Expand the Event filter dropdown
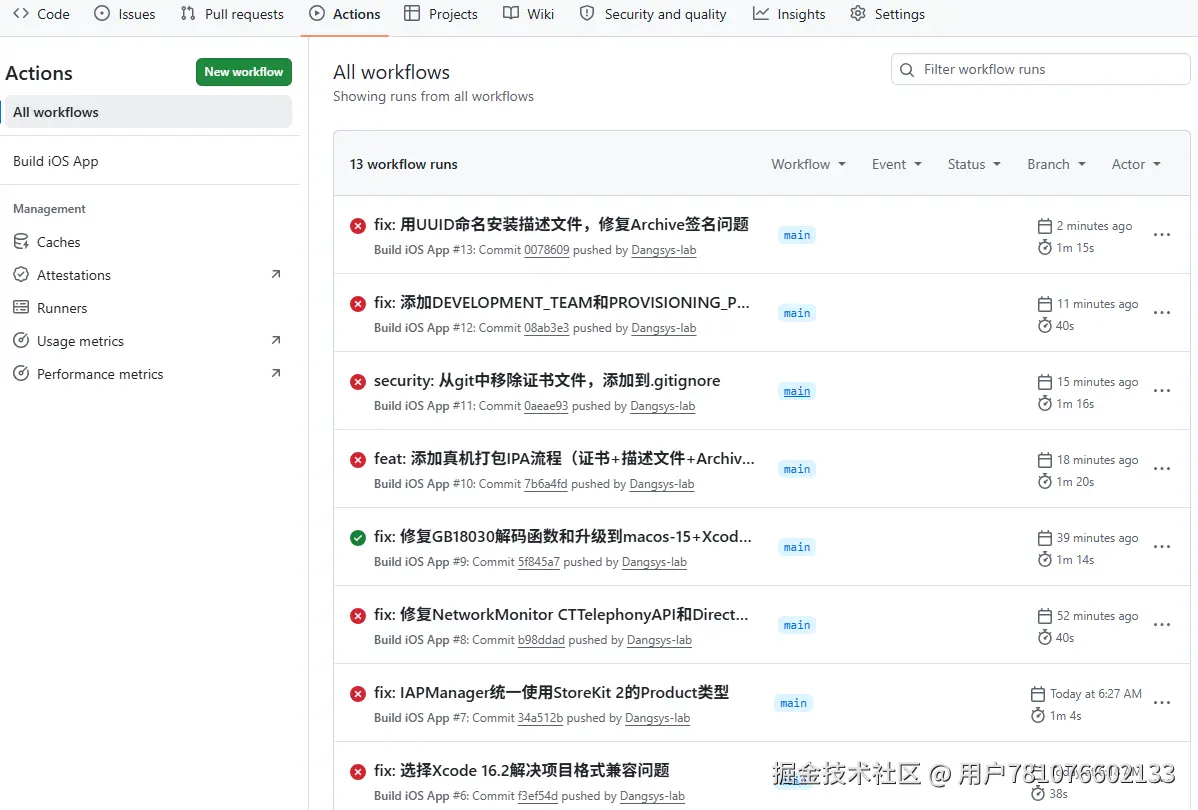This screenshot has width=1198, height=810. [897, 164]
